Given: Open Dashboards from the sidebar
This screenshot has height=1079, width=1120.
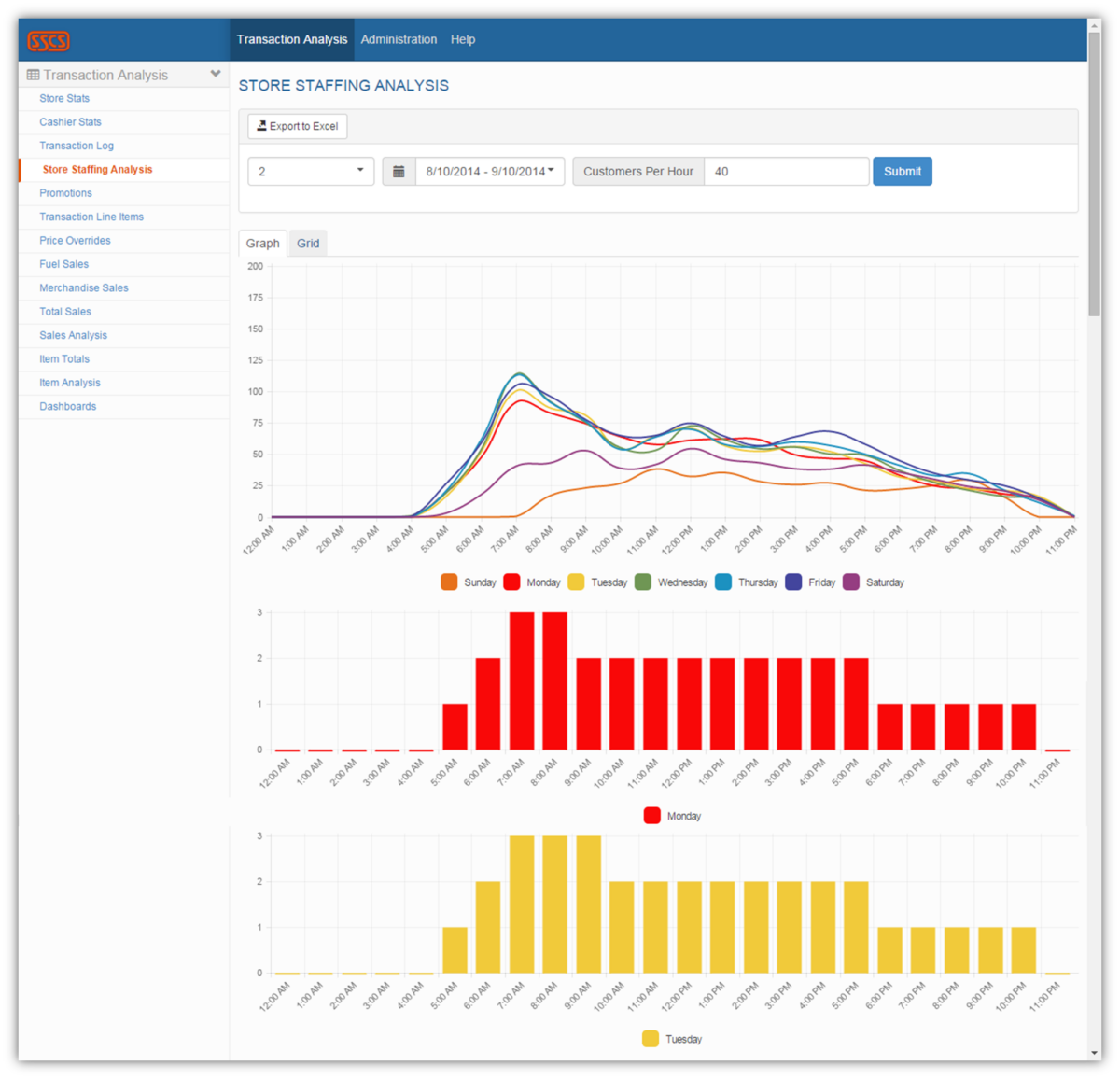Looking at the screenshot, I should click(x=67, y=406).
